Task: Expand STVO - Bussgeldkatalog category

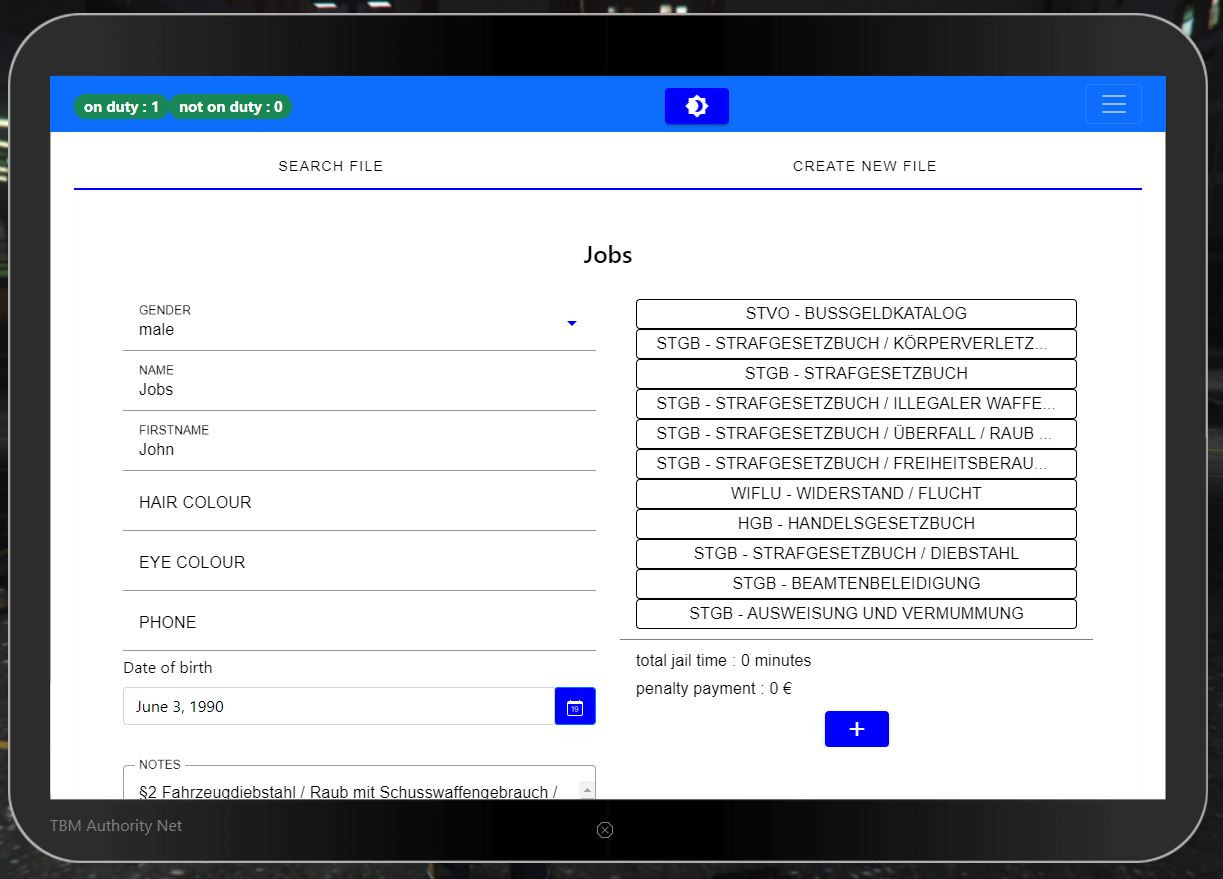Action: tap(856, 314)
